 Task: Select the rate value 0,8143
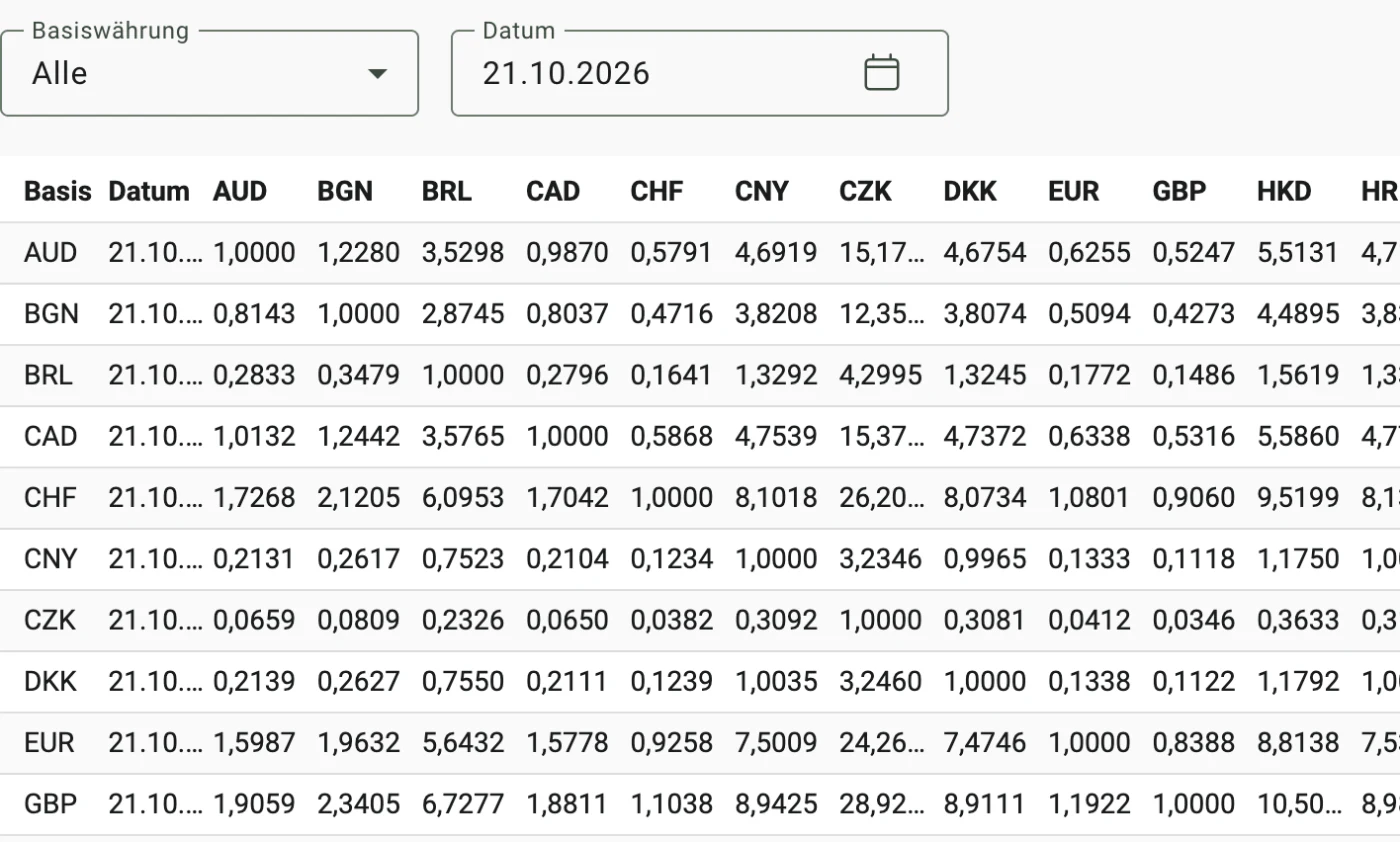254,314
